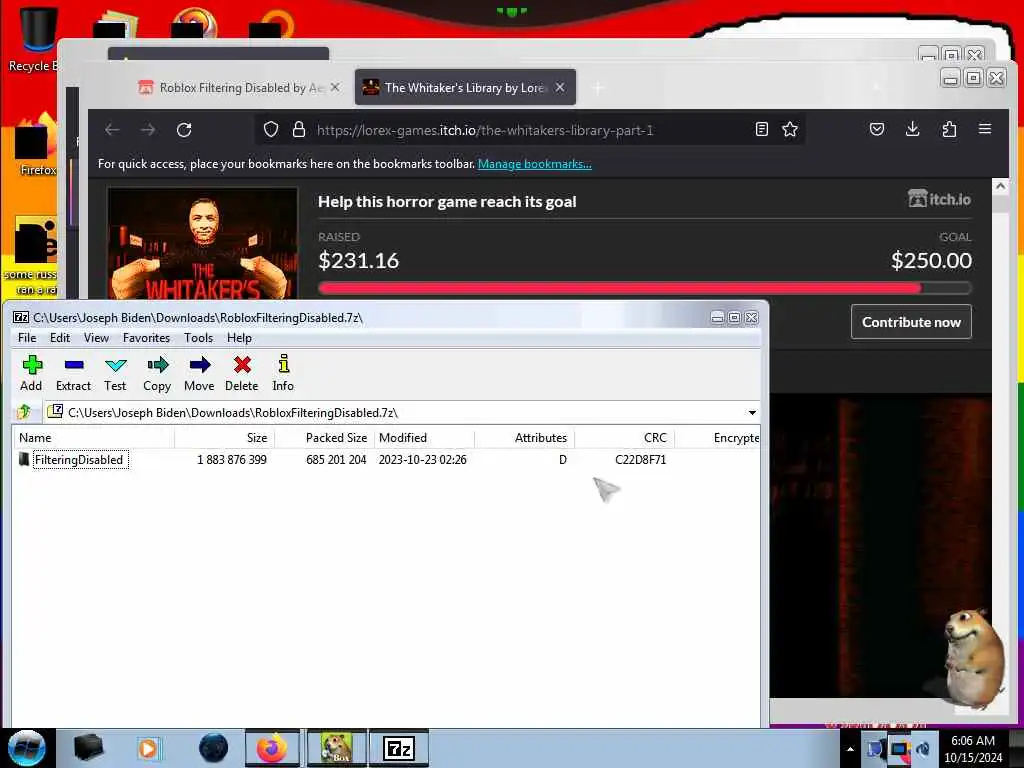The height and width of the screenshot is (768, 1024).
Task: Delete selection with the red X icon
Action: [x=242, y=374]
